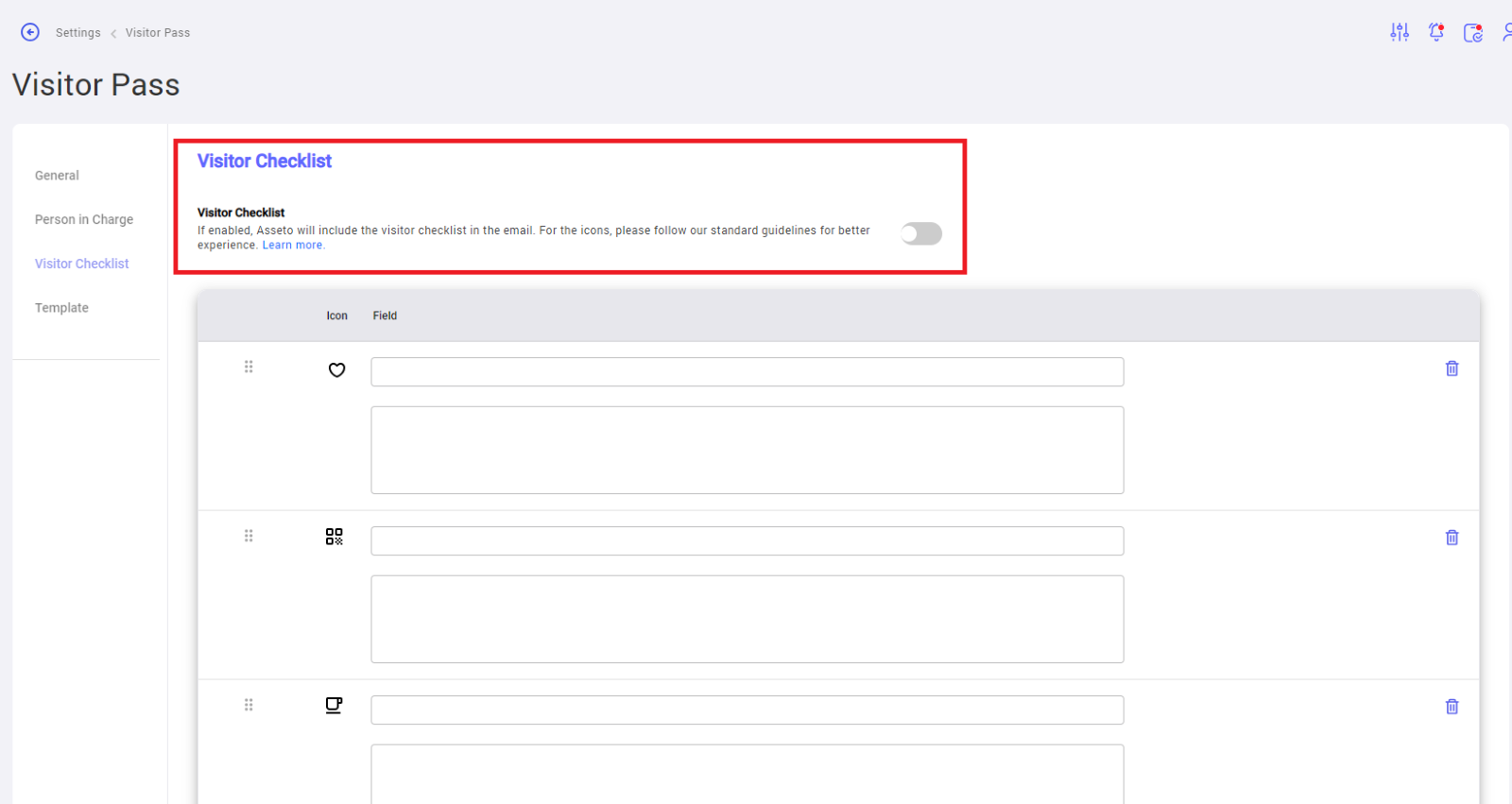
Task: Click the second row description text area
Action: (x=747, y=619)
